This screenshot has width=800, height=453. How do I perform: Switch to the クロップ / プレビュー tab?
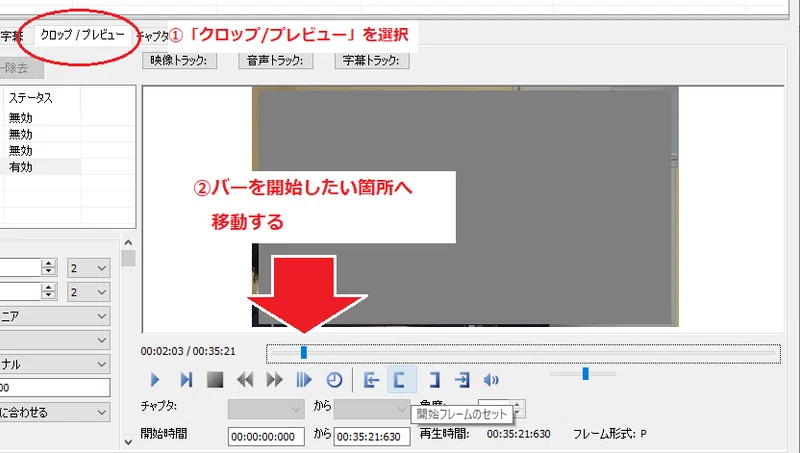pos(83,35)
